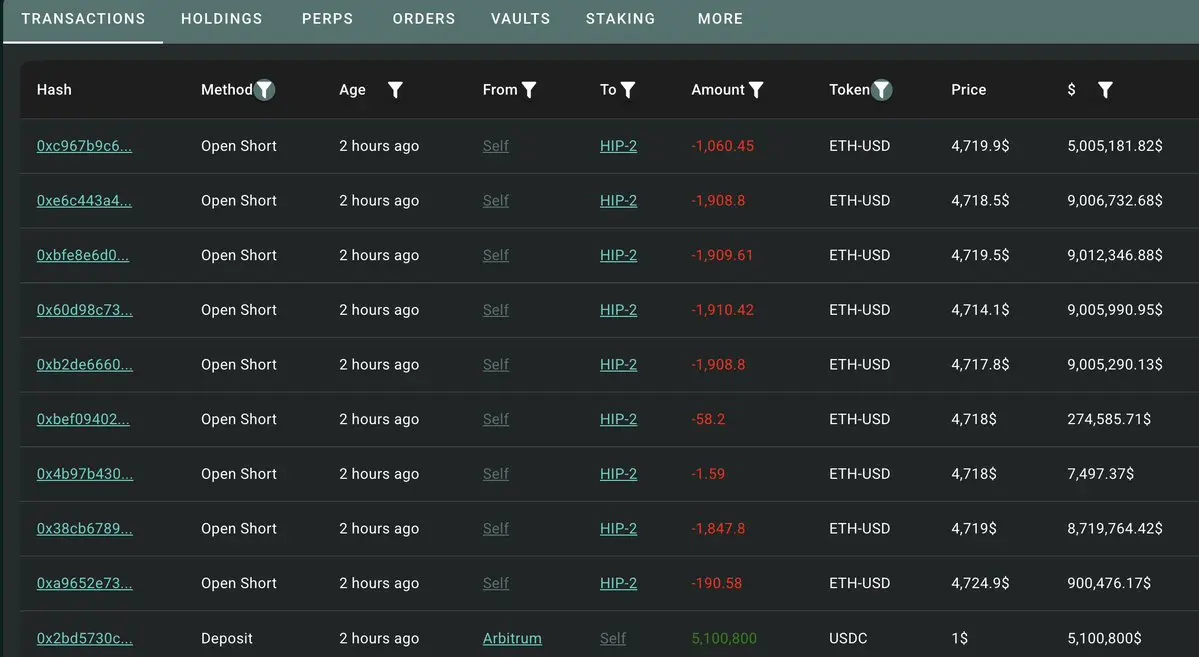The height and width of the screenshot is (657, 1199).
Task: Click HIP-2 link in the 0xb2de6660 row
Action: (x=618, y=364)
